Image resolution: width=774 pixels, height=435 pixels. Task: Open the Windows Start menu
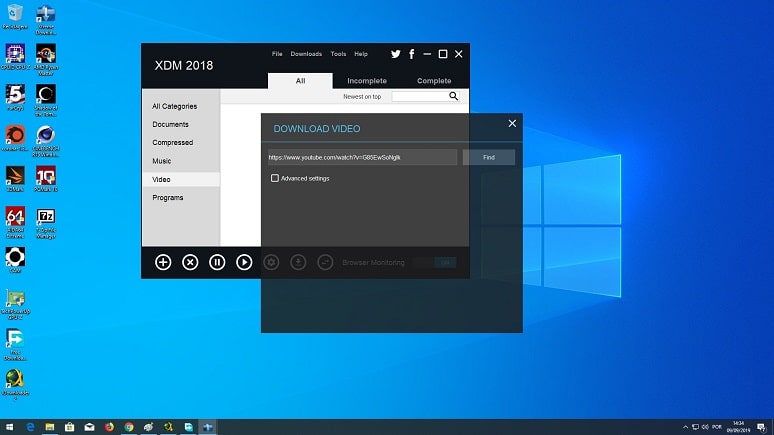coord(10,426)
